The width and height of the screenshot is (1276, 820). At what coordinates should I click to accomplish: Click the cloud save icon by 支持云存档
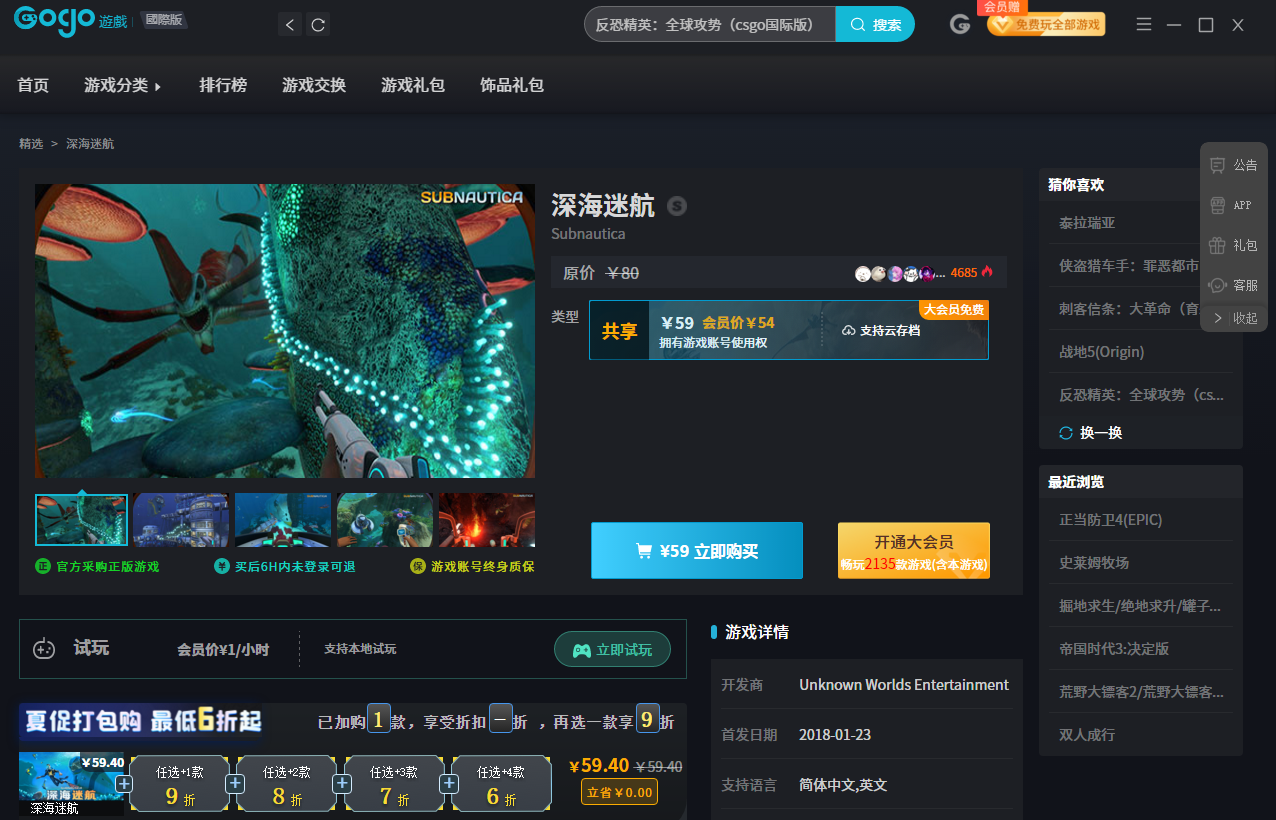coord(849,330)
